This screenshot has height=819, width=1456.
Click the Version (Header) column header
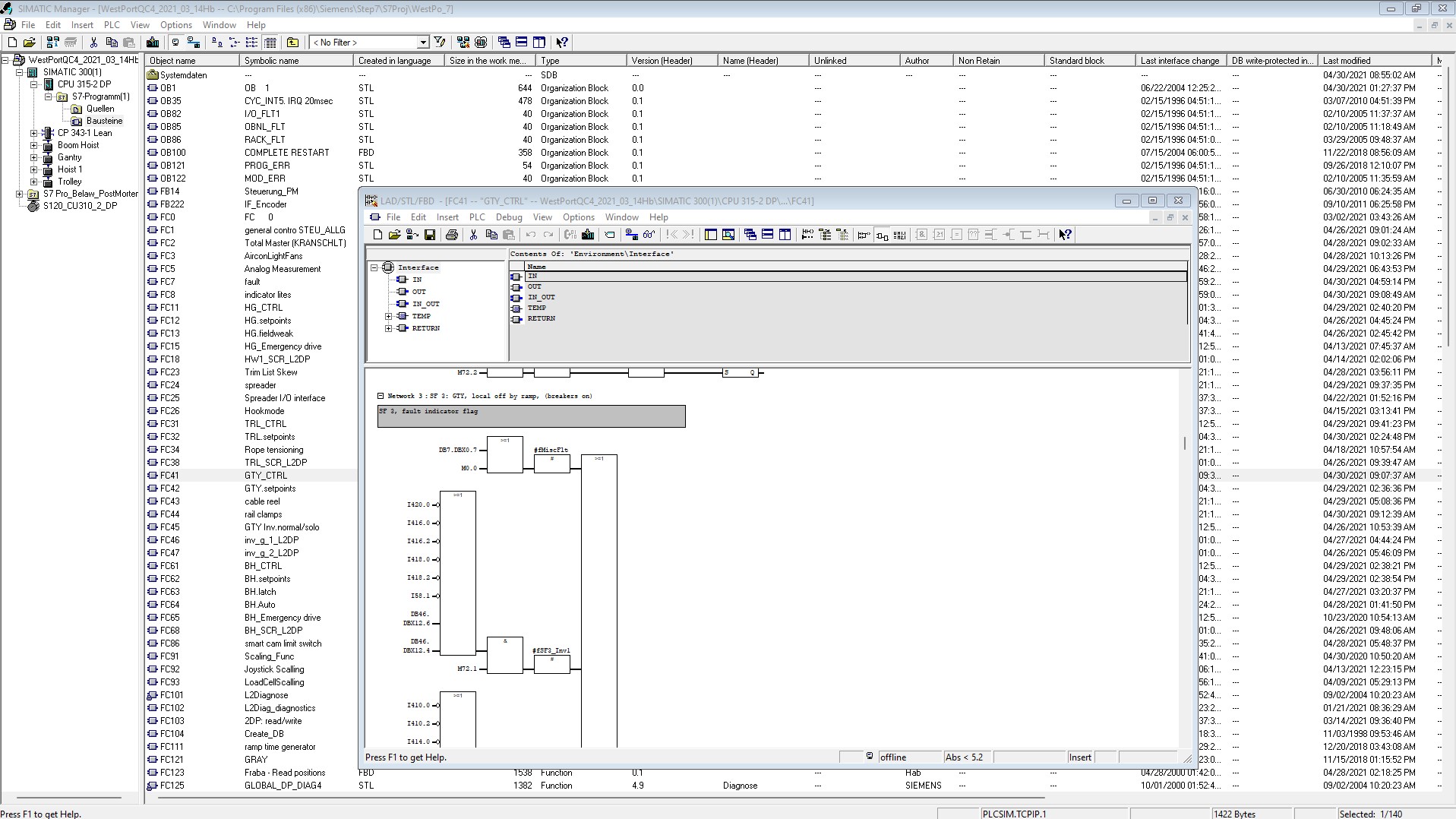point(672,61)
